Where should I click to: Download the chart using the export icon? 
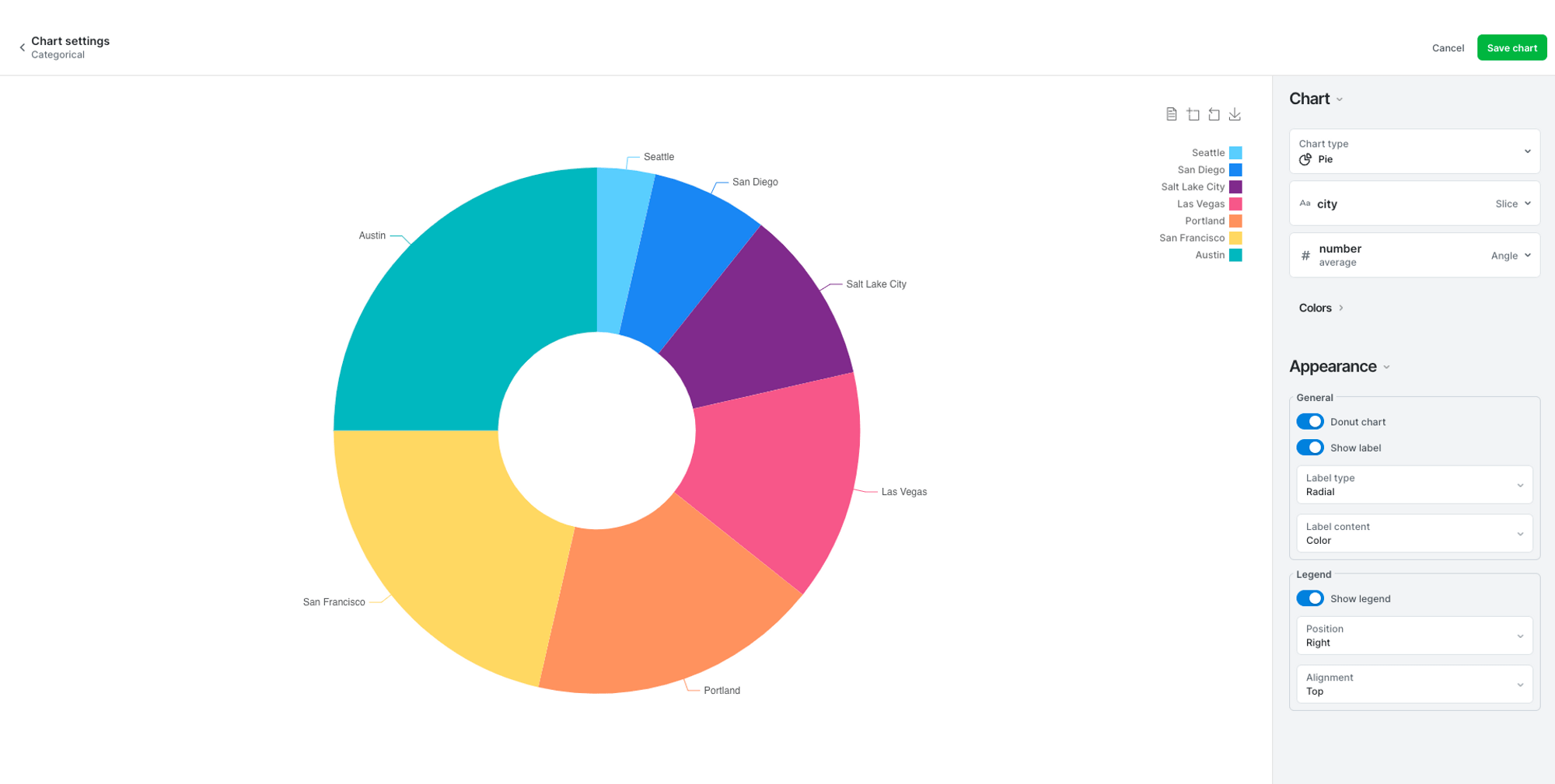[1235, 113]
